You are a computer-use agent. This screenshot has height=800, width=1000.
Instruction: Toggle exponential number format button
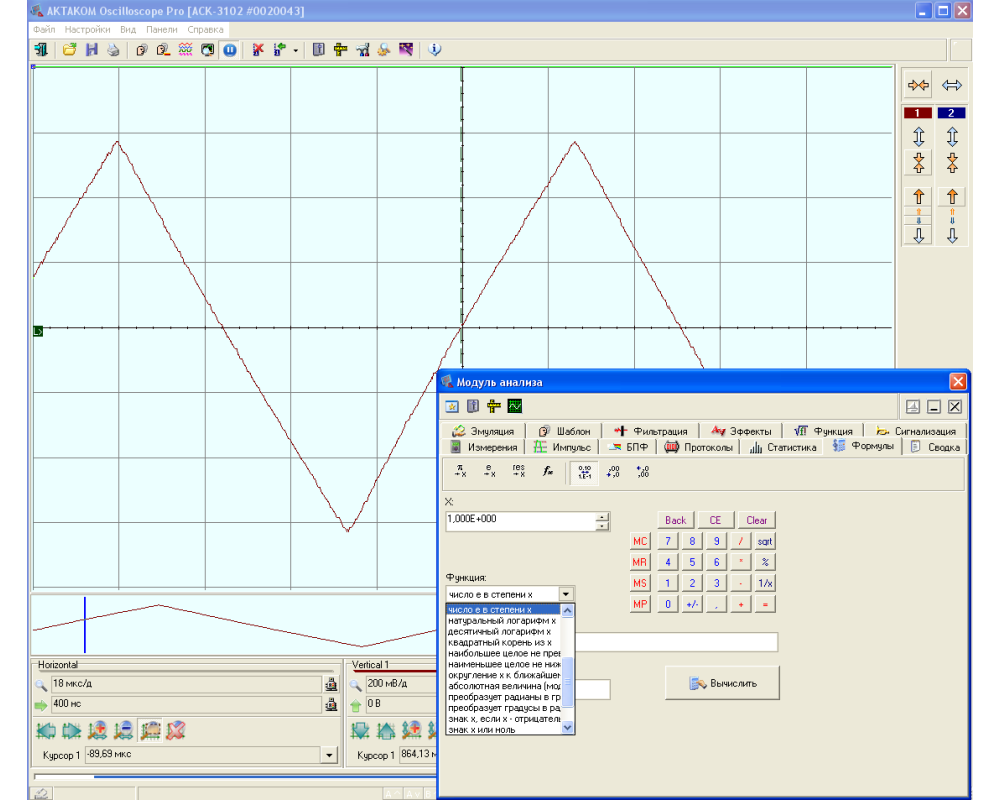586,472
